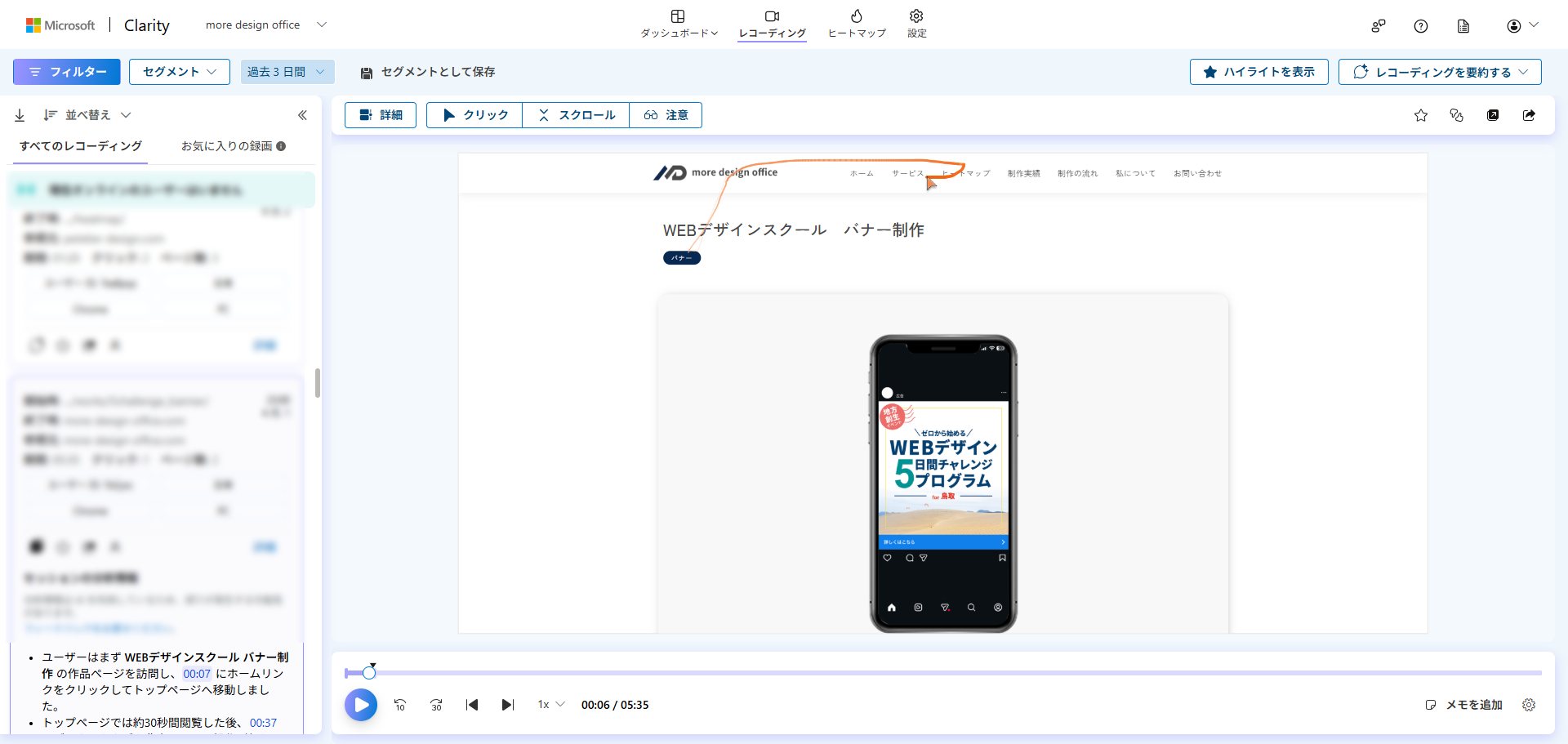Toggle the 注意 attention events filter

(x=666, y=115)
